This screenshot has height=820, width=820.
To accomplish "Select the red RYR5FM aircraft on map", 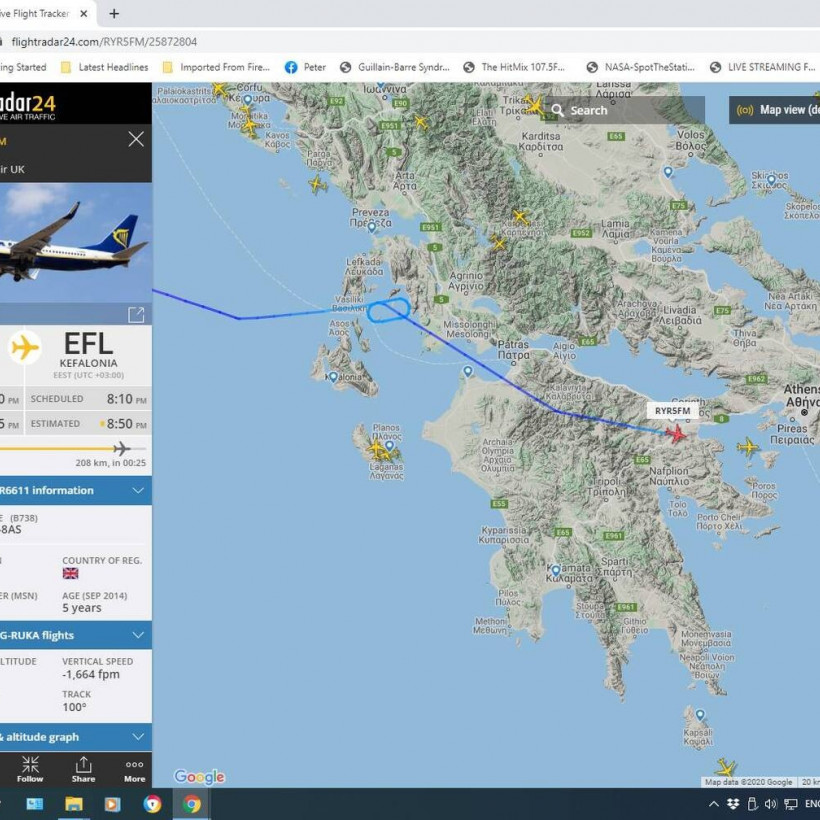I will pos(676,434).
